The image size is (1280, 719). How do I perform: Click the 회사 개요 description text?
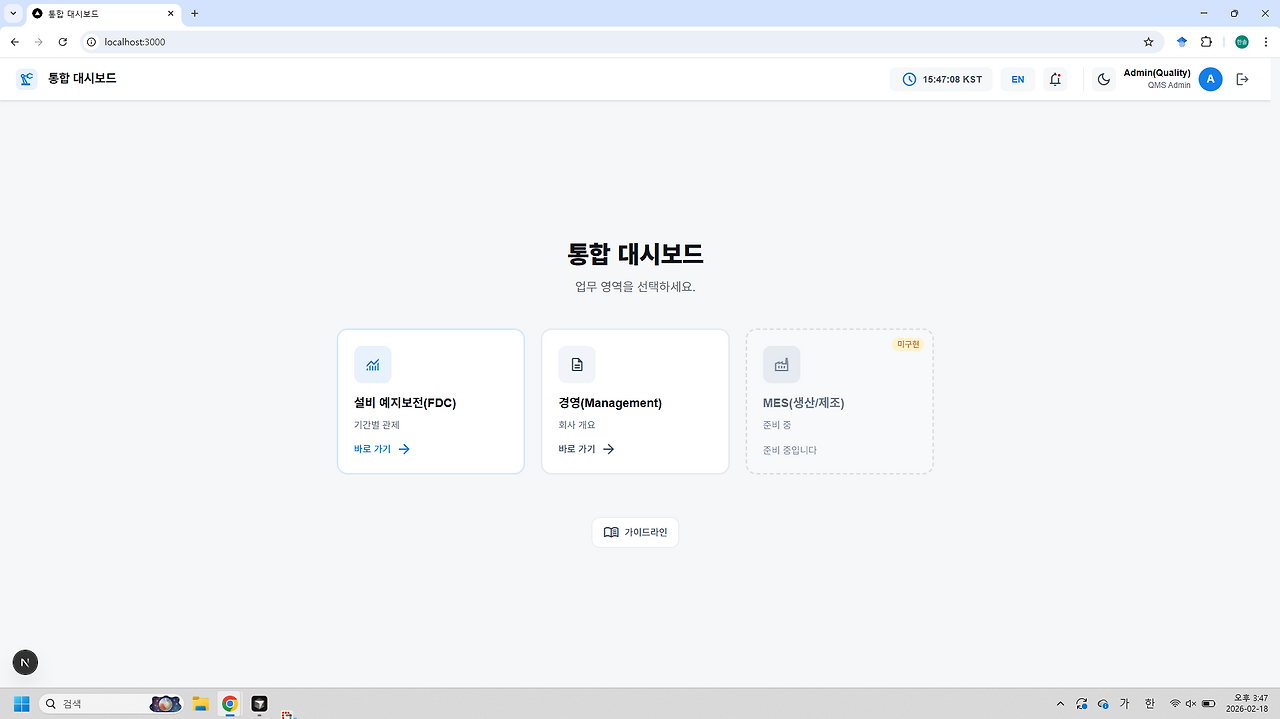[x=577, y=425]
